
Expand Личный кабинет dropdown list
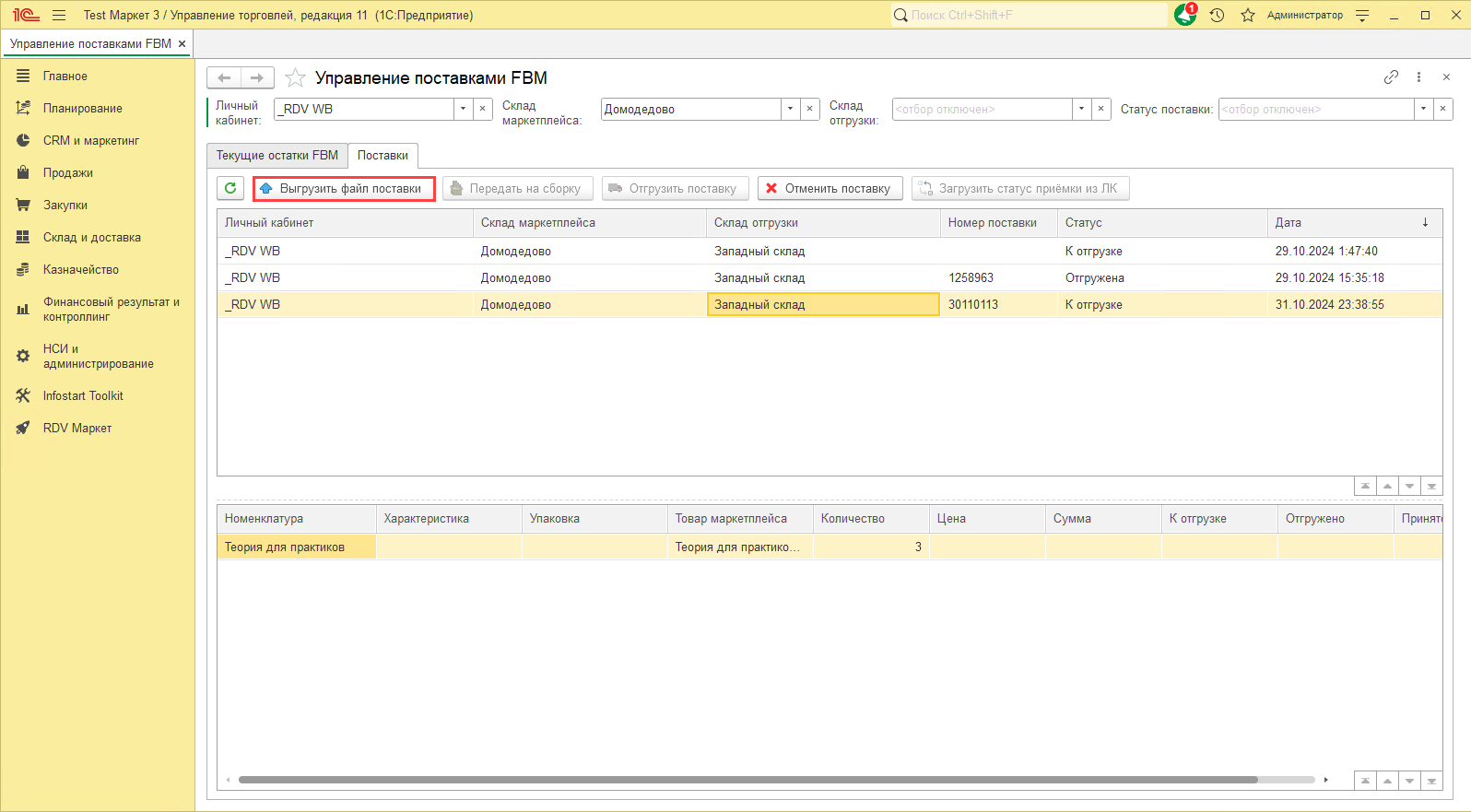[x=463, y=109]
